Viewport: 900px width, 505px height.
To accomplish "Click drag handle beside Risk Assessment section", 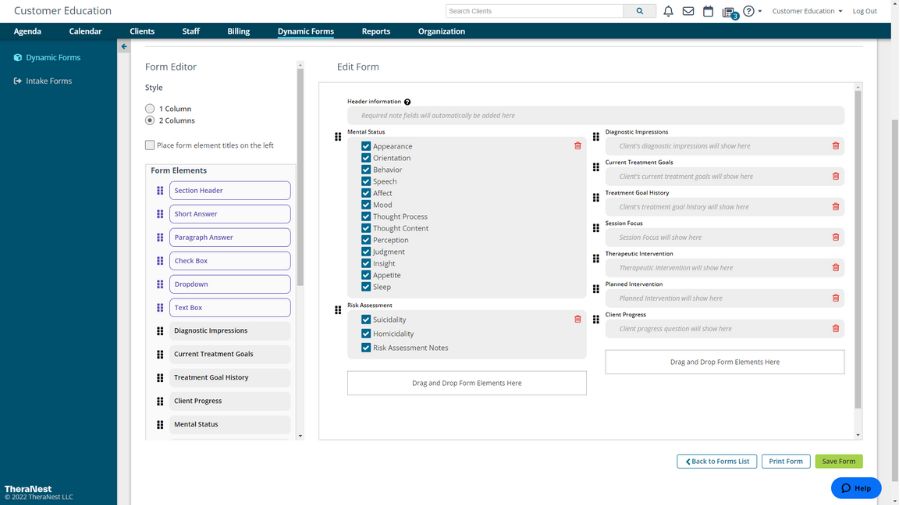I will pyautogui.click(x=338, y=310).
